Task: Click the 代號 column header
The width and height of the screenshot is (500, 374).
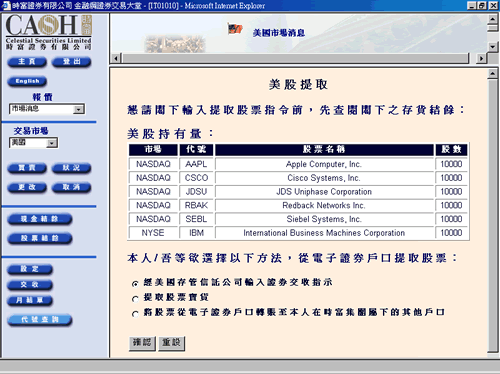Action: point(196,150)
